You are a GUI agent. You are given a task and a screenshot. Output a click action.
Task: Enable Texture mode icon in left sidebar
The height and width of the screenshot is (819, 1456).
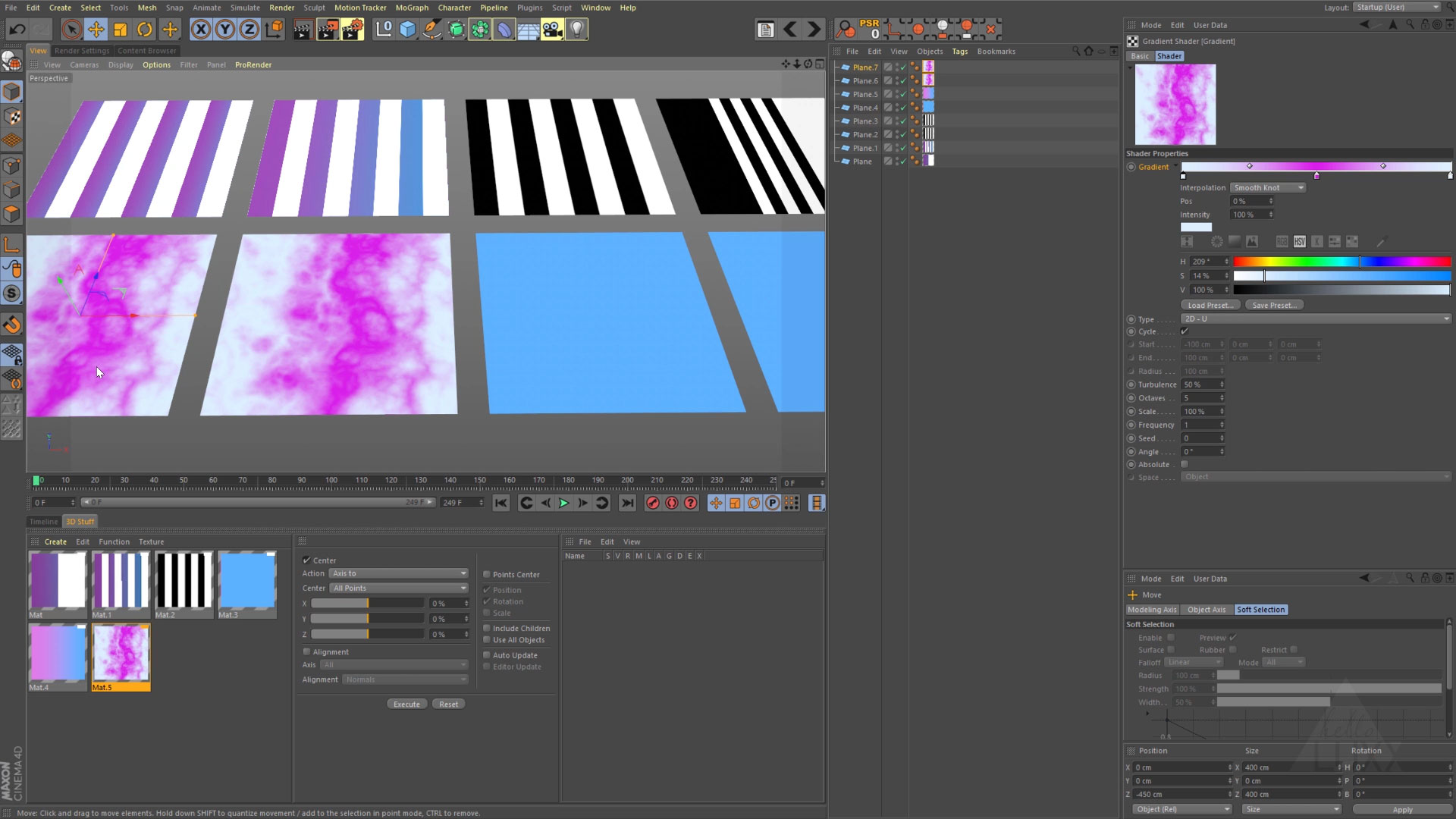[11, 117]
